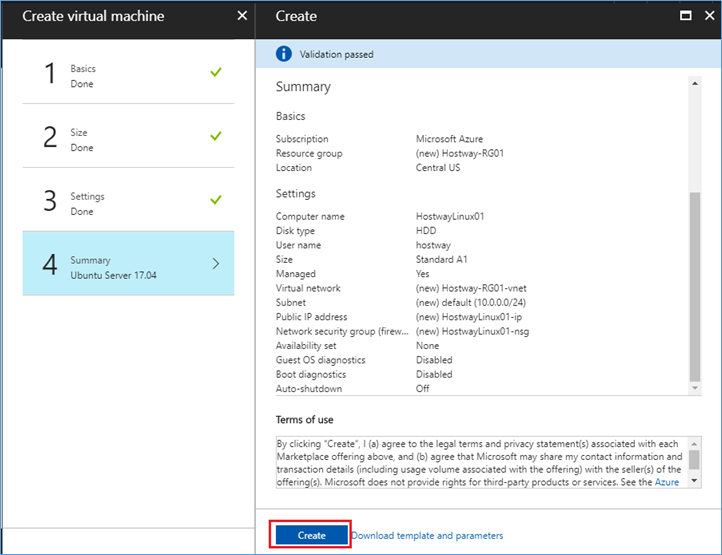
Task: Click terms of use scrollbar up arrow
Action: (694, 444)
